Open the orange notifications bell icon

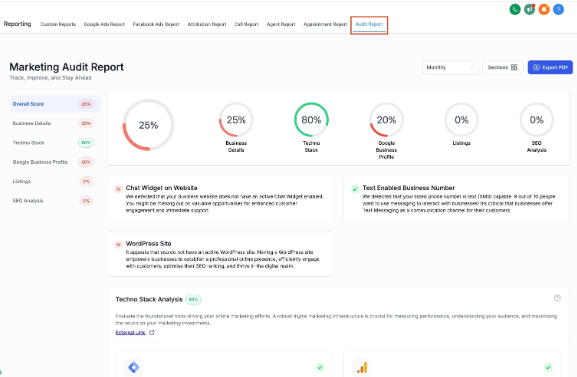(544, 9)
